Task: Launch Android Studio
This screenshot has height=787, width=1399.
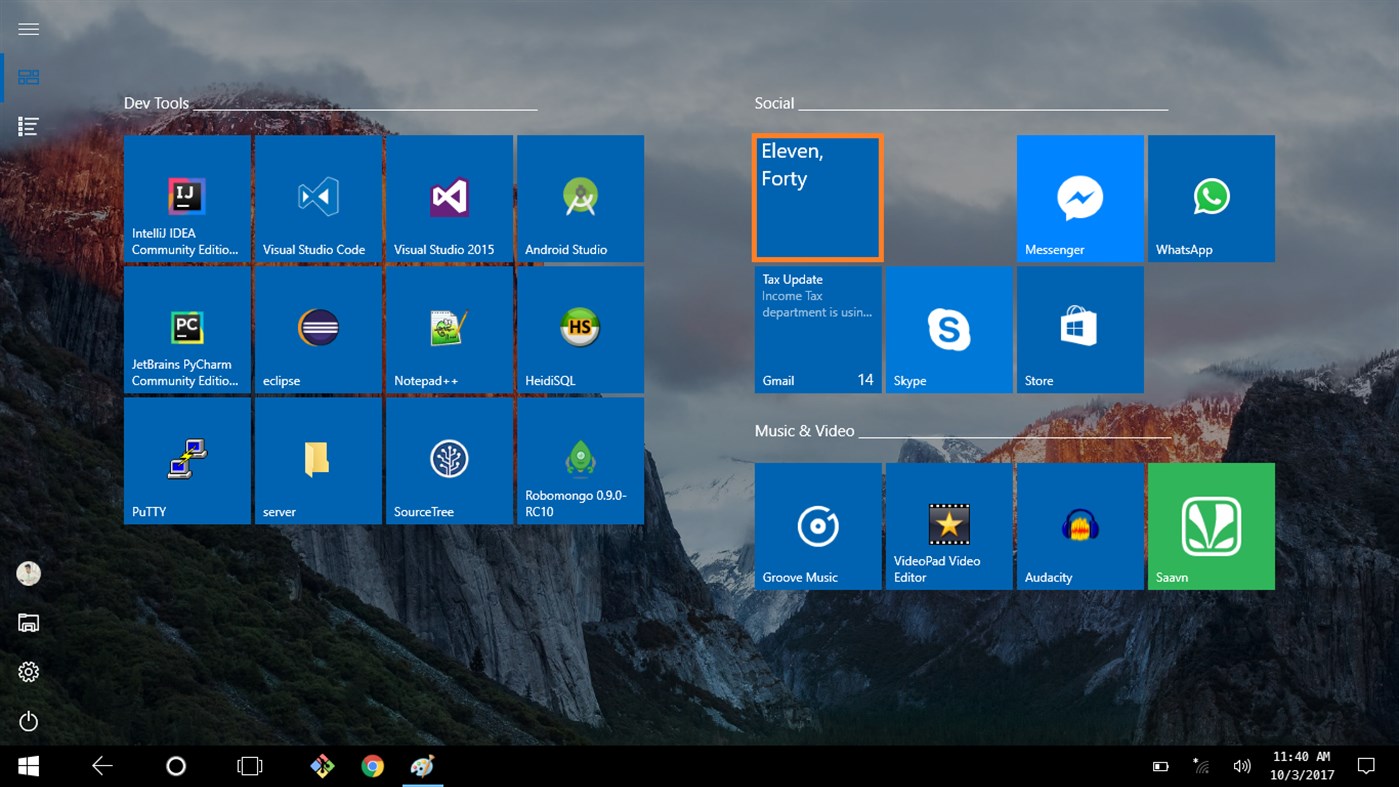Action: click(x=580, y=197)
